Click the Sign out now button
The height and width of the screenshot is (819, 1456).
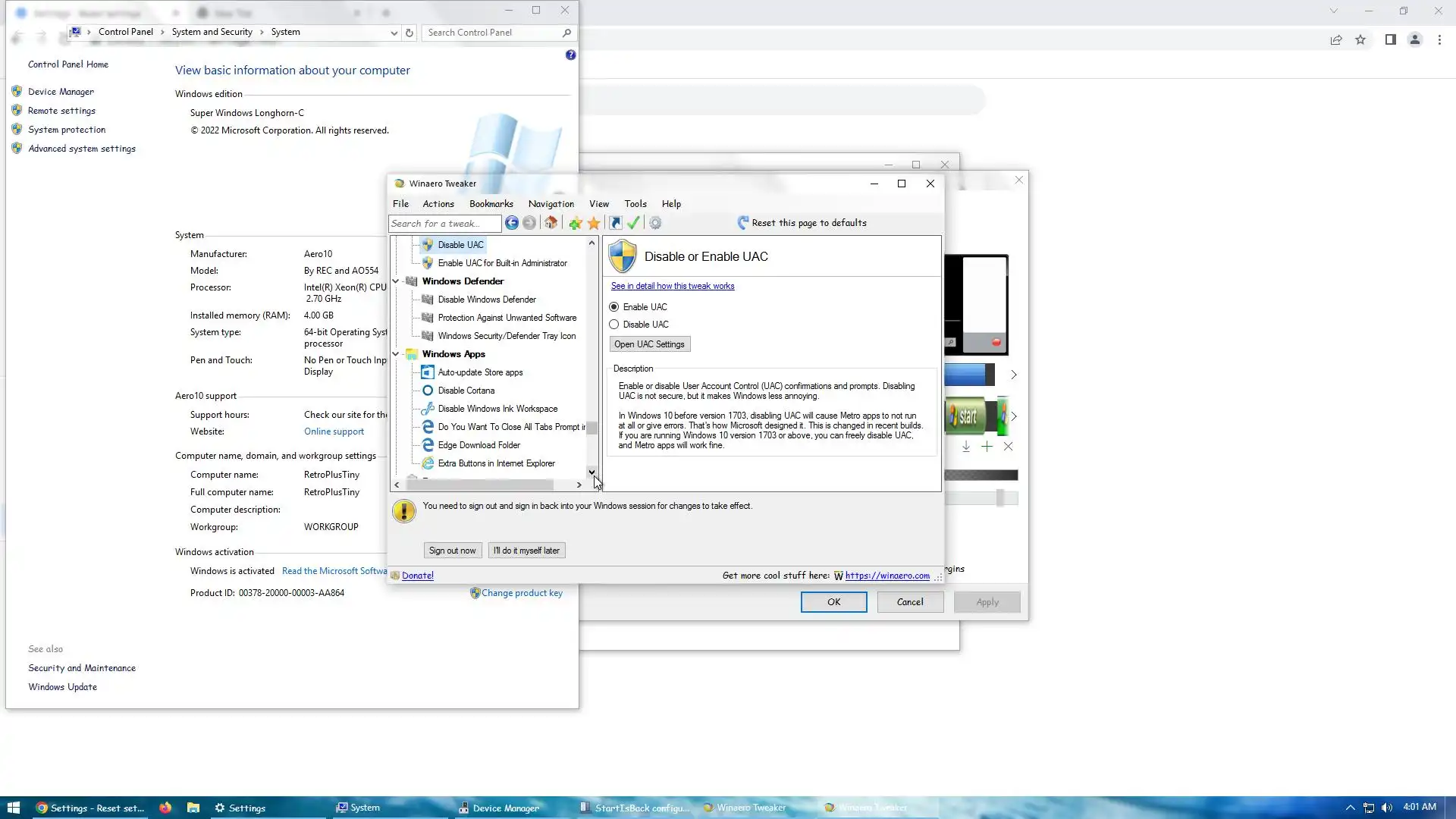pyautogui.click(x=452, y=551)
